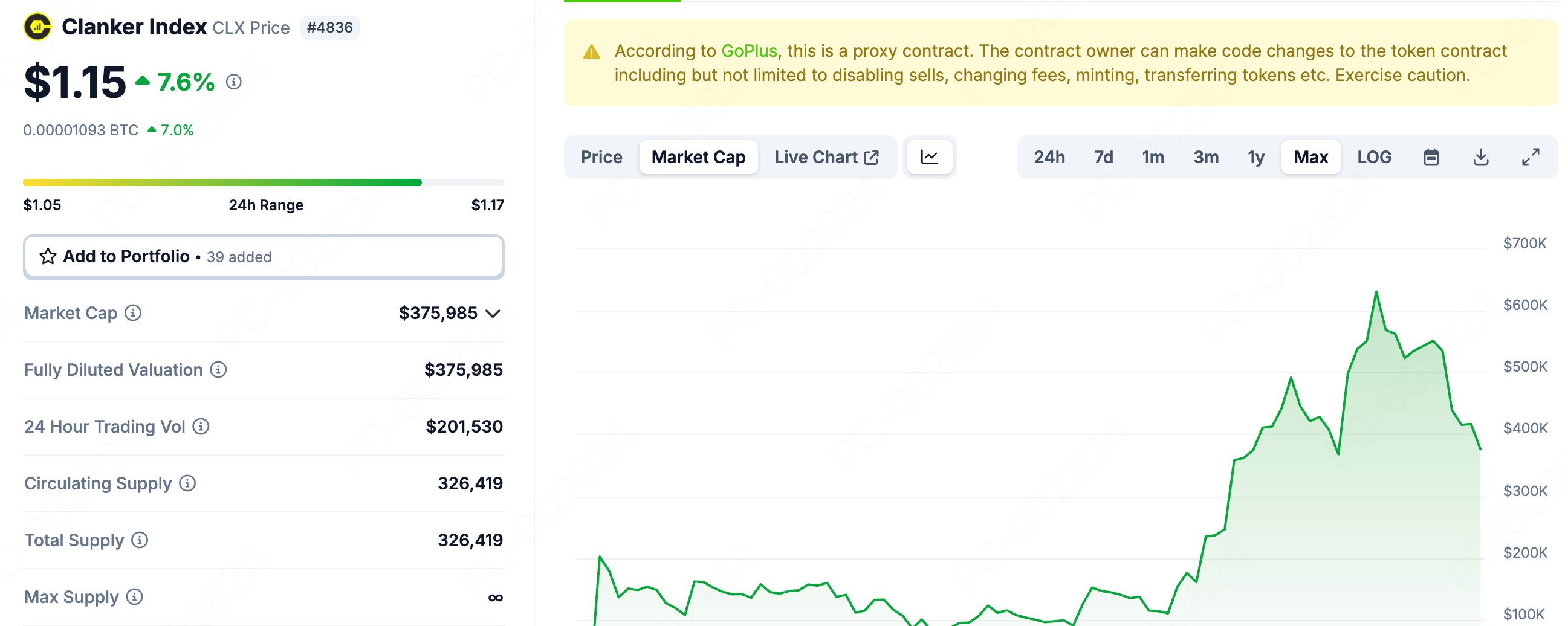Viewport: 1568px width, 626px height.
Task: Click the Clanker Index coin logo
Action: pos(37,27)
